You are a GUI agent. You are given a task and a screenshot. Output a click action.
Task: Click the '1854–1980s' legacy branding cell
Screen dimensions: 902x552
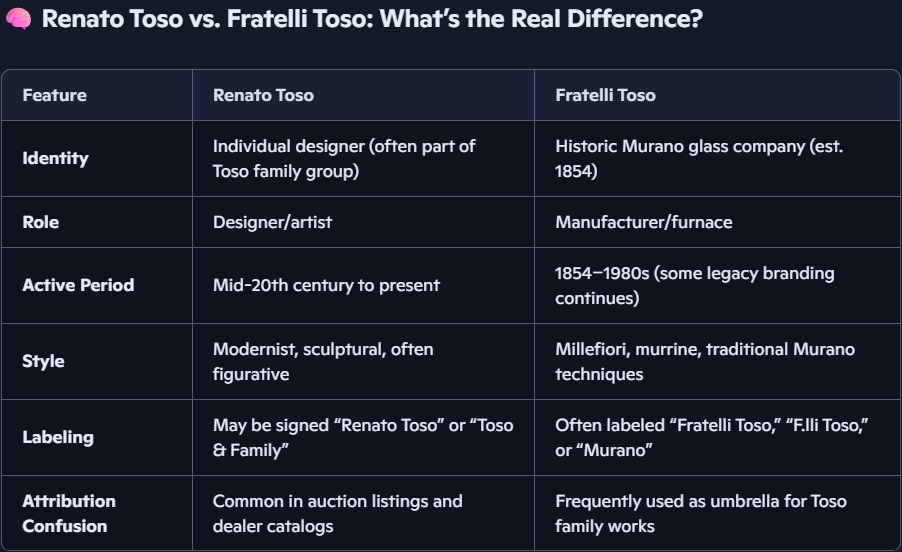(694, 285)
